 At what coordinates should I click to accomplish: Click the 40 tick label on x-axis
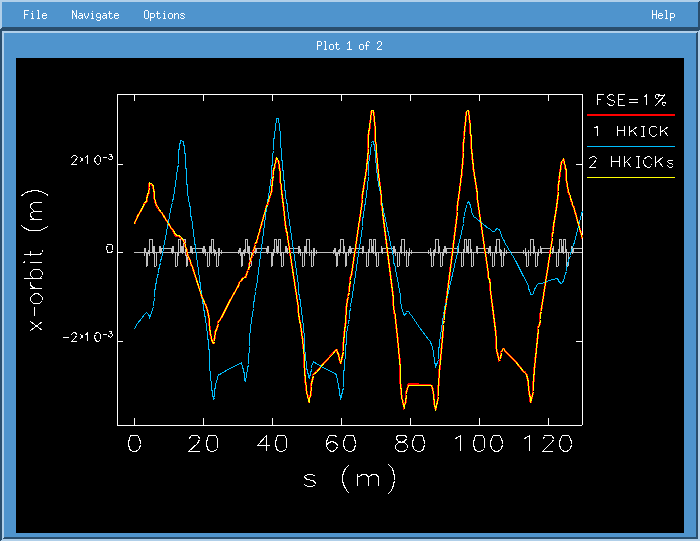click(x=272, y=443)
